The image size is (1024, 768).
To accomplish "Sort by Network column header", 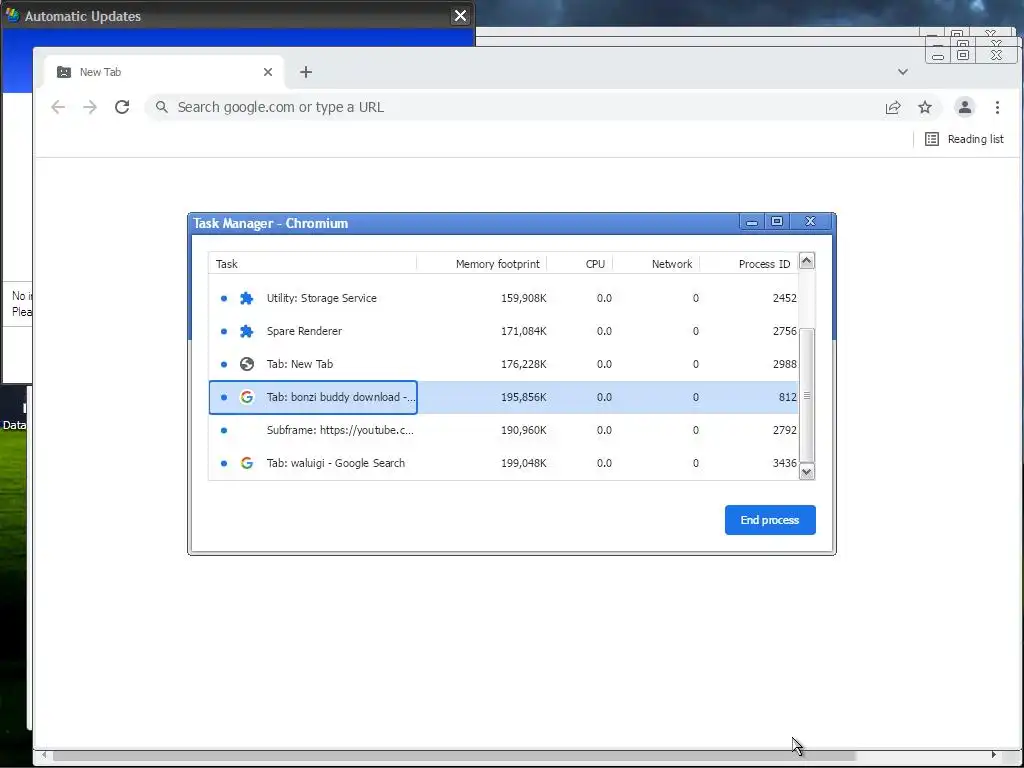I will tap(656, 264).
